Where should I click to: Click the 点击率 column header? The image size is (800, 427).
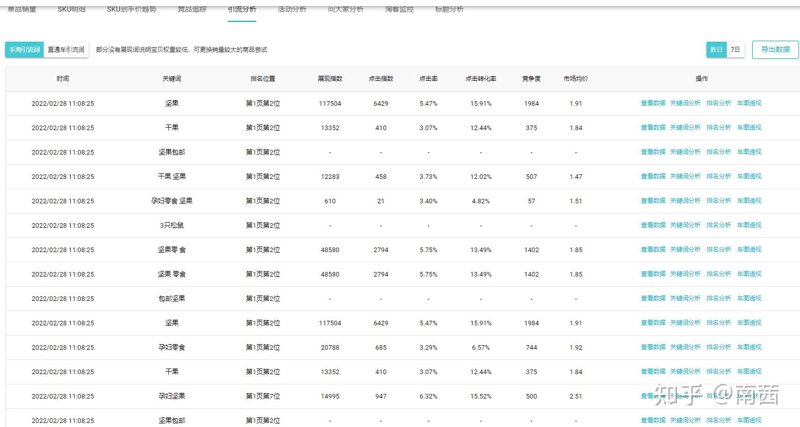point(428,79)
